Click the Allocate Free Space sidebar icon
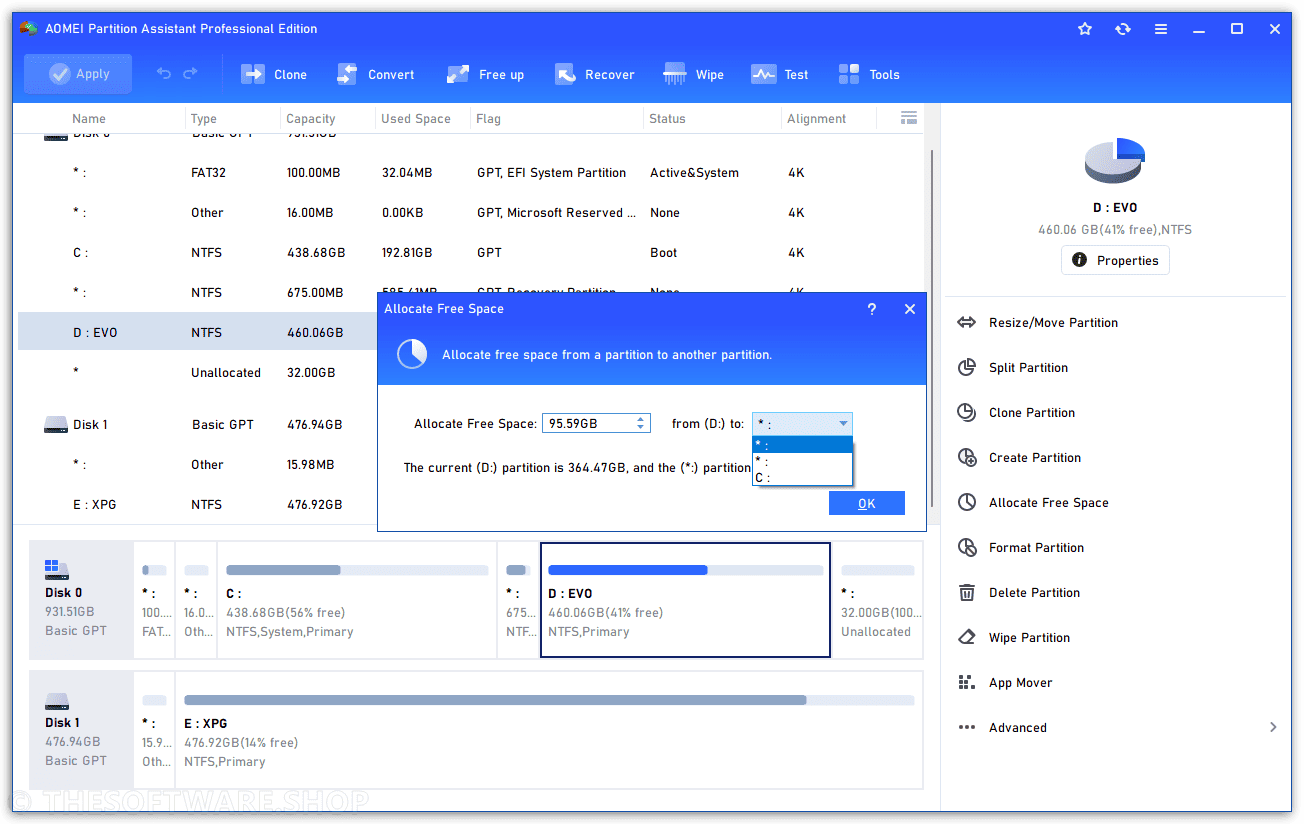 tap(967, 502)
